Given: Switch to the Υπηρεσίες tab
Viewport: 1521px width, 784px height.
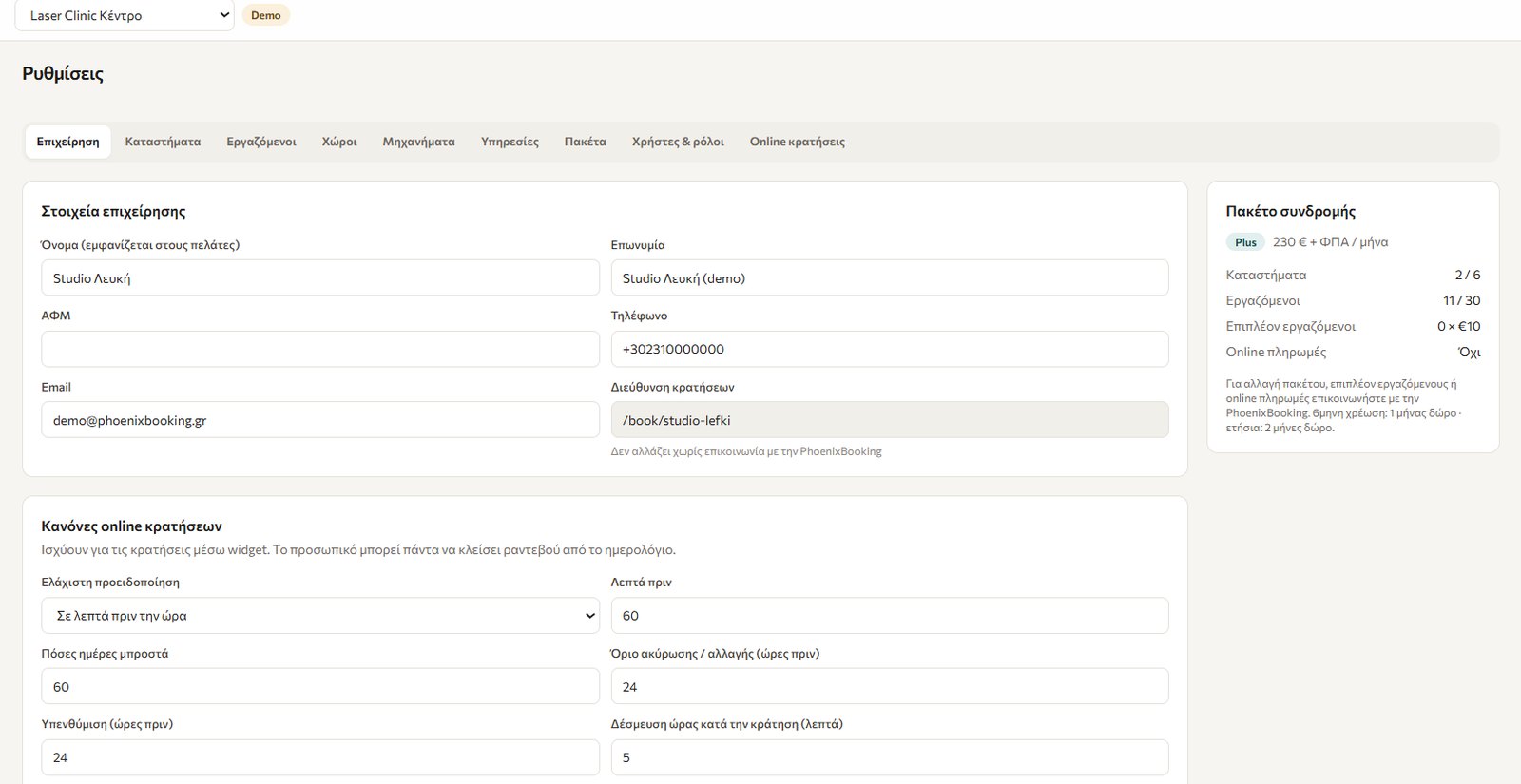Looking at the screenshot, I should tap(510, 142).
